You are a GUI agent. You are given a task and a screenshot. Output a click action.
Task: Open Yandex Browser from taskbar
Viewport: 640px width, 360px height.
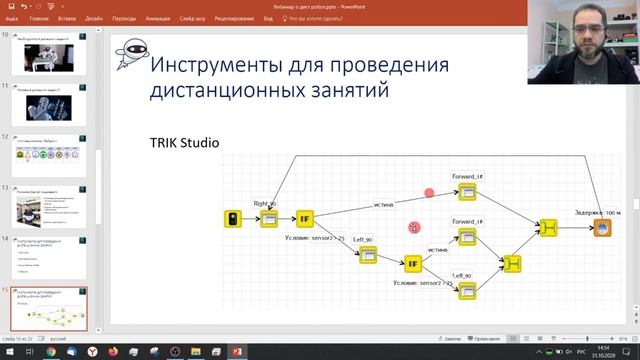(93, 351)
